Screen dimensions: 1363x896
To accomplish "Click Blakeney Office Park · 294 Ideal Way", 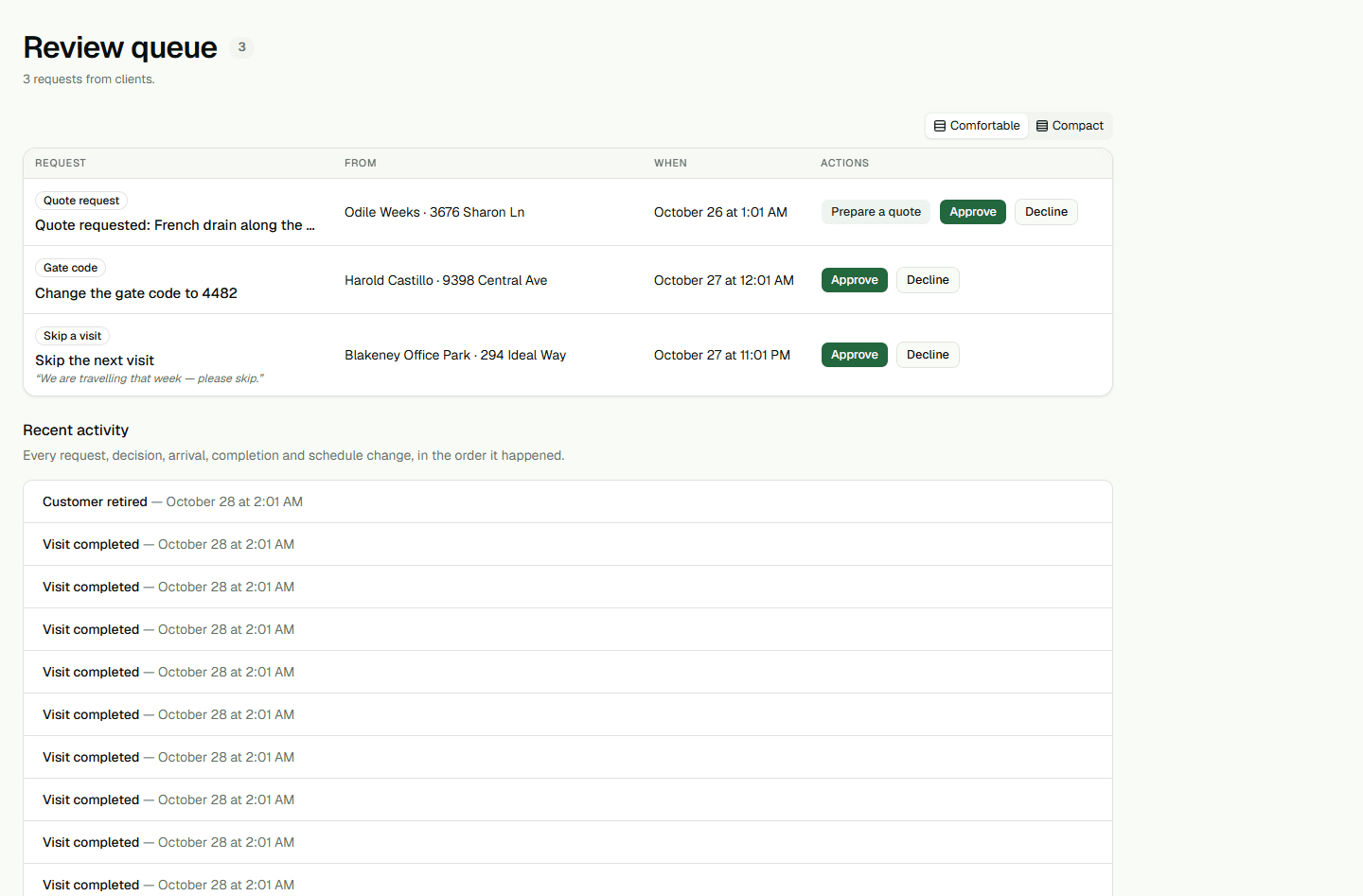I will pos(455,355).
